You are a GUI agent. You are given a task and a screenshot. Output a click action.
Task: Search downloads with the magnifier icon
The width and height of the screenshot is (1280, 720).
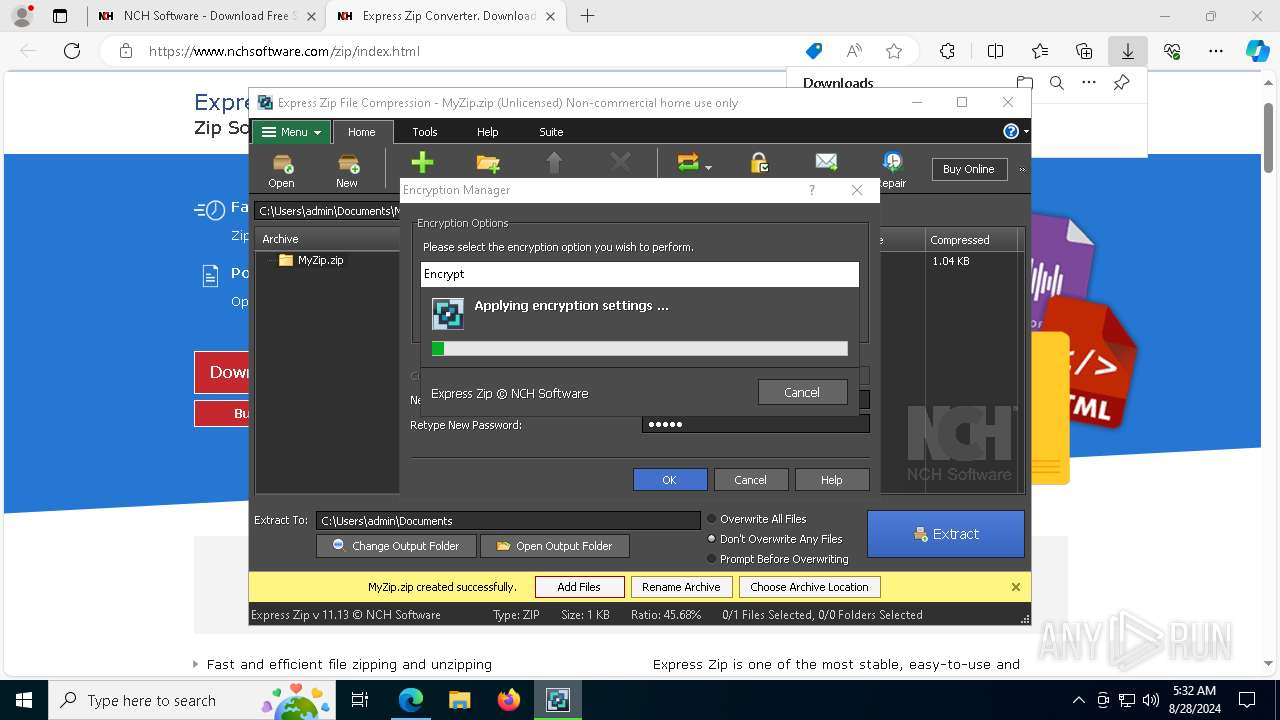pos(1056,83)
